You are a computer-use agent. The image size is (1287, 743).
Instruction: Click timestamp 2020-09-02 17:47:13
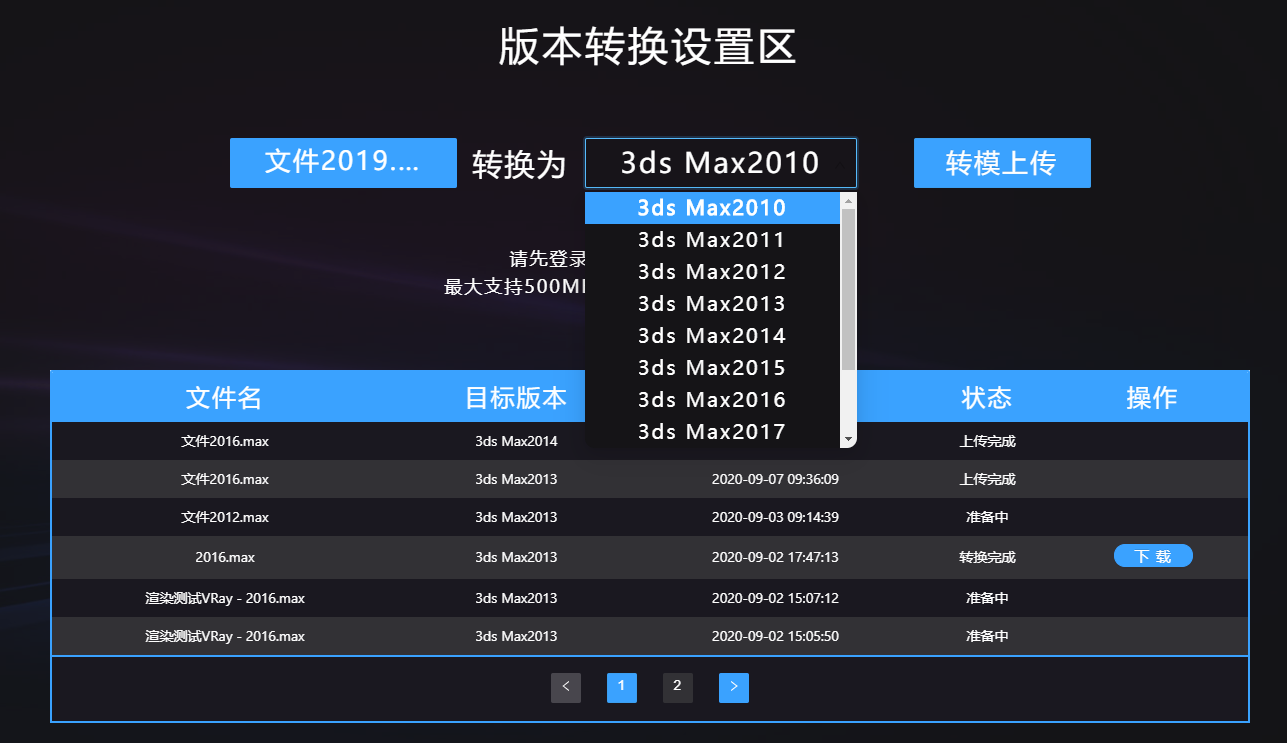[x=775, y=557]
